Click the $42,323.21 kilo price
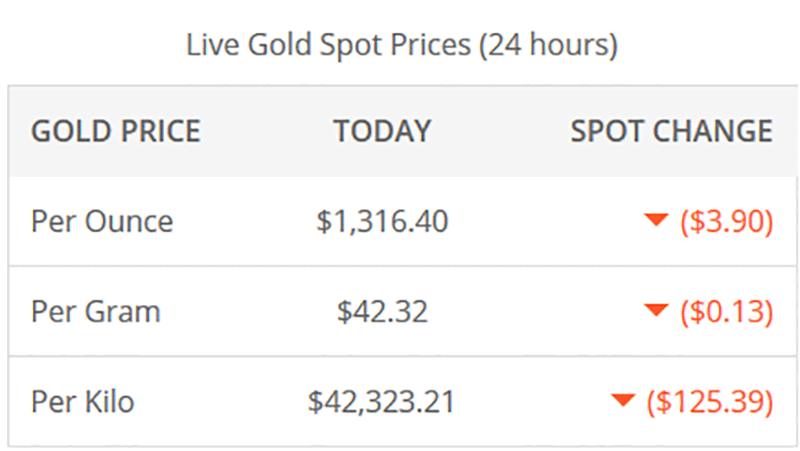Image resolution: width=800 pixels, height=451 pixels. [382, 402]
